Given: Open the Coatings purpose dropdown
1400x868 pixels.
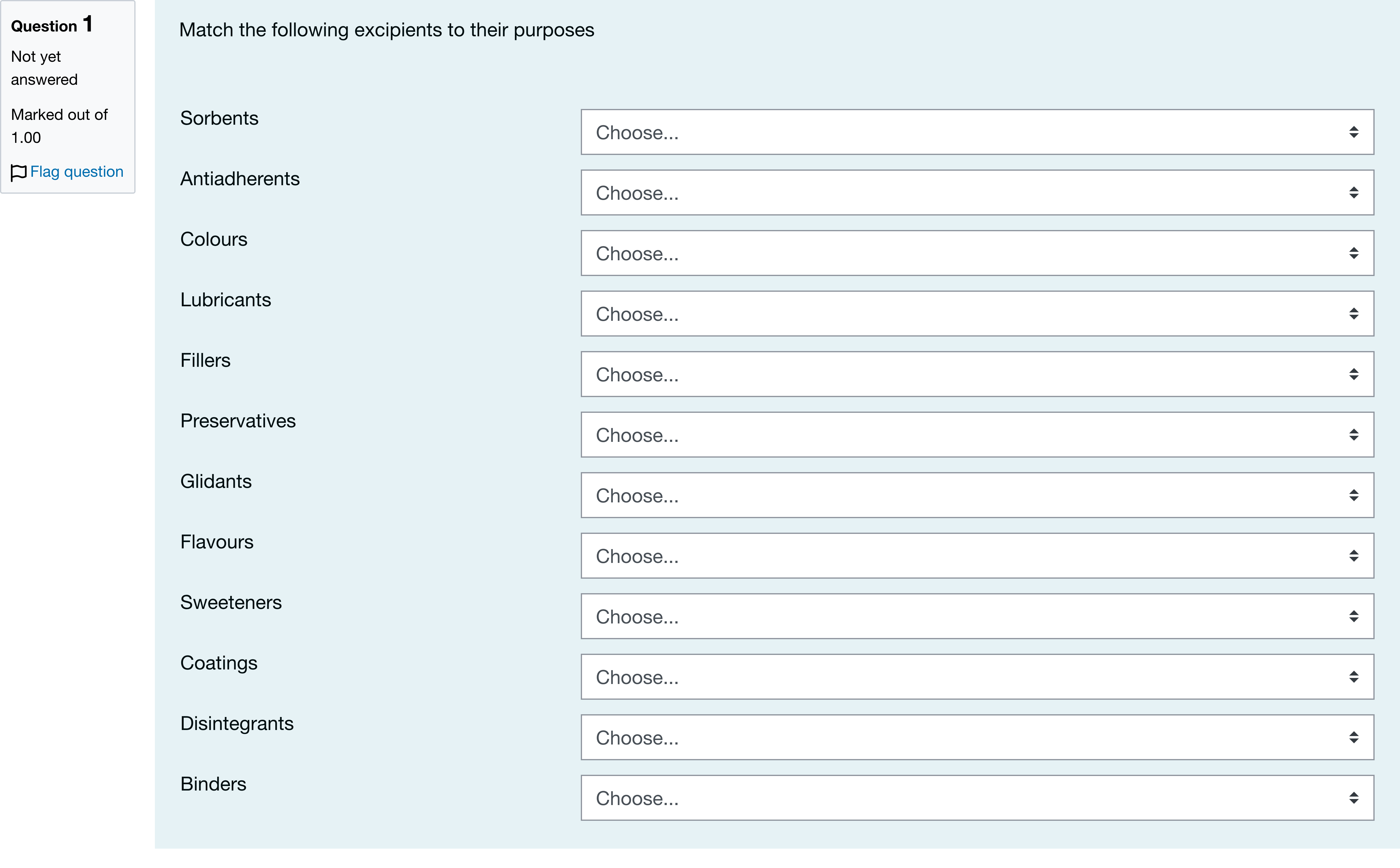Looking at the screenshot, I should 977,677.
